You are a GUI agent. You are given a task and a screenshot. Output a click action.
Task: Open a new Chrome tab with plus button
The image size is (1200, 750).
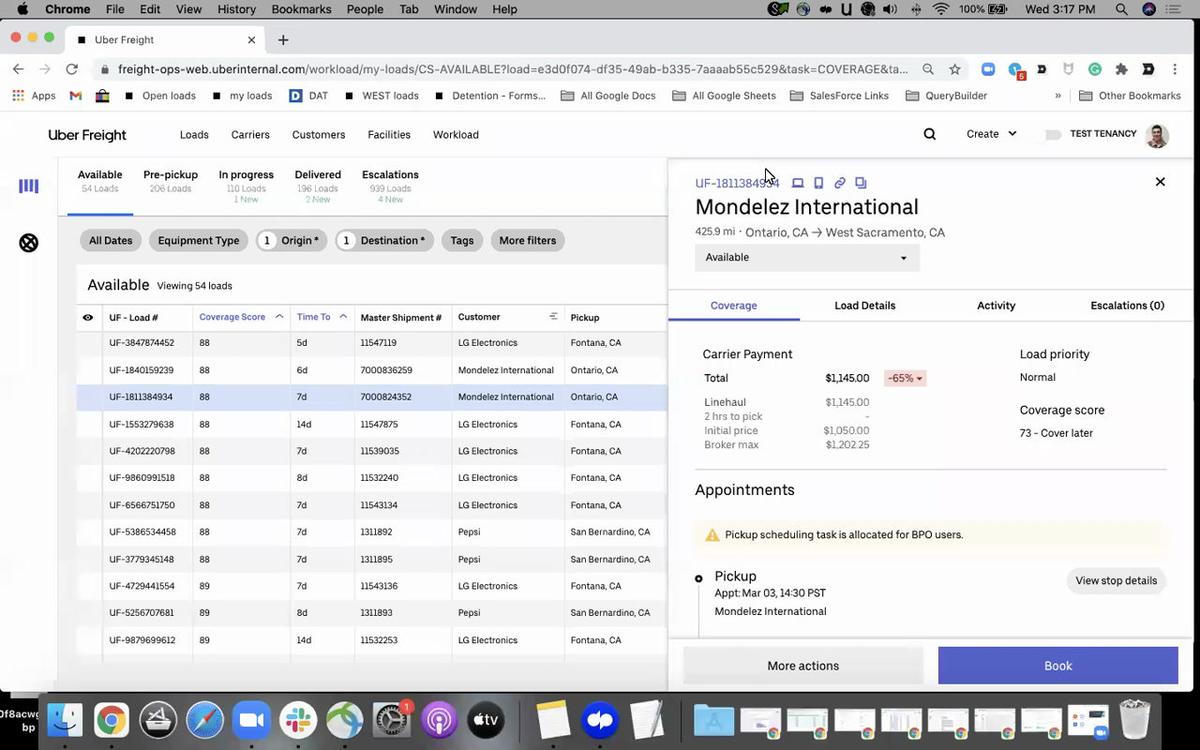[283, 40]
